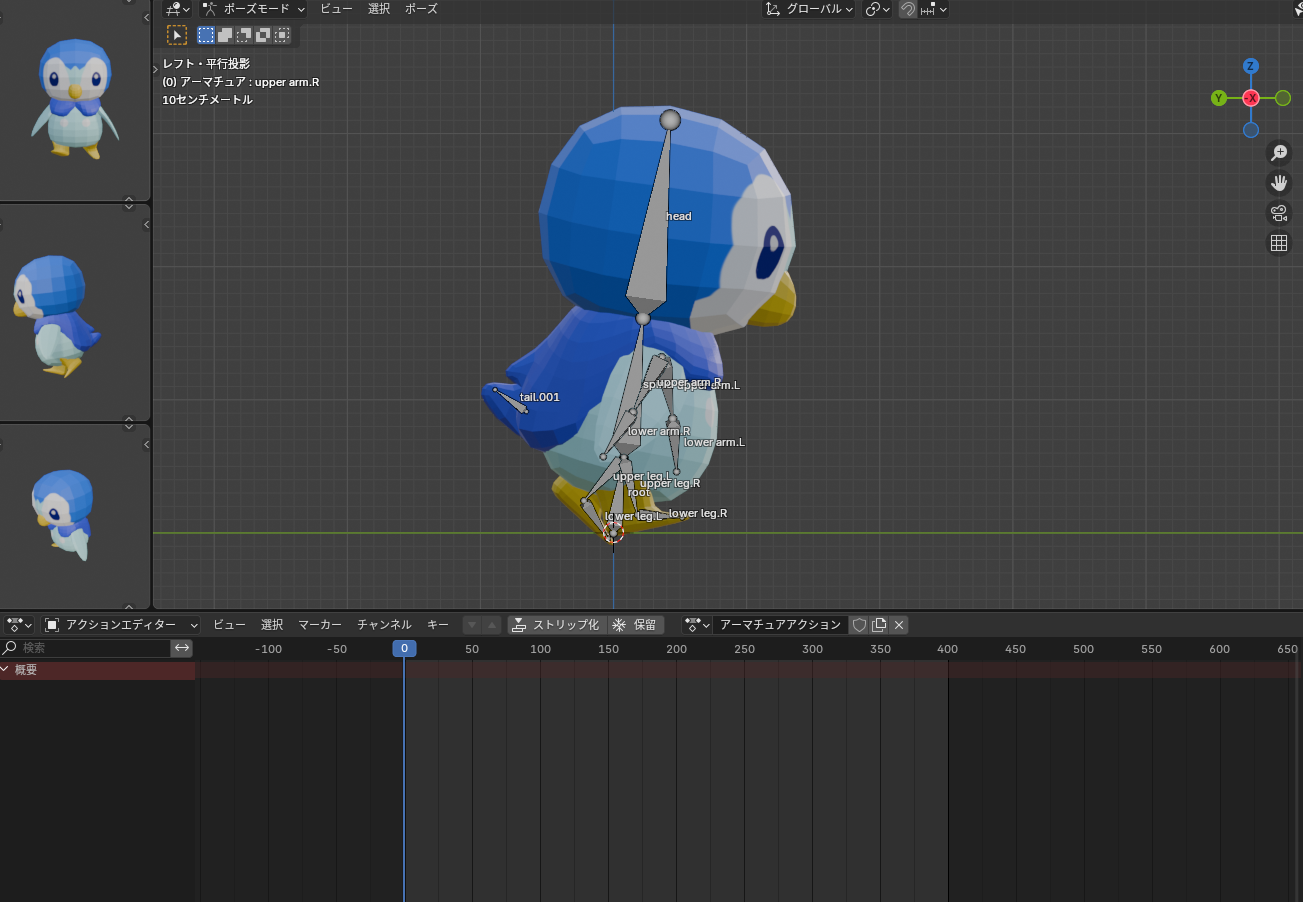This screenshot has width=1303, height=902.
Task: Click the timeline search field
Action: coord(92,648)
